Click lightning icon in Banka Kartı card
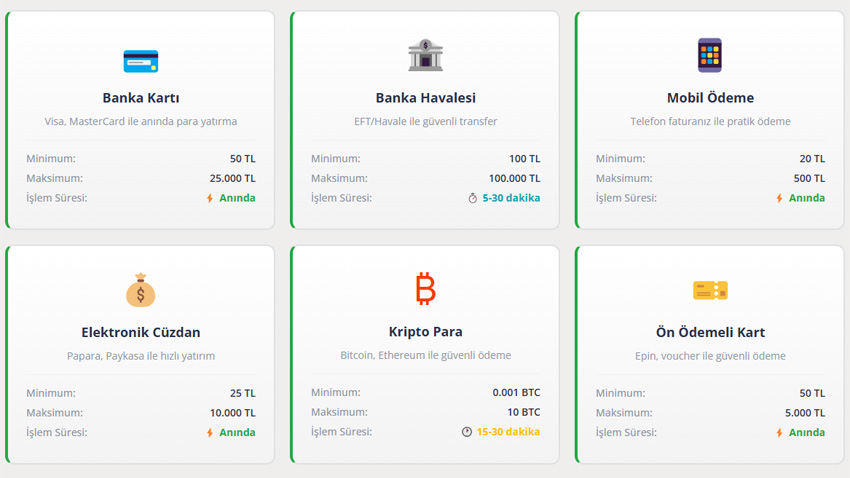 click(x=210, y=198)
